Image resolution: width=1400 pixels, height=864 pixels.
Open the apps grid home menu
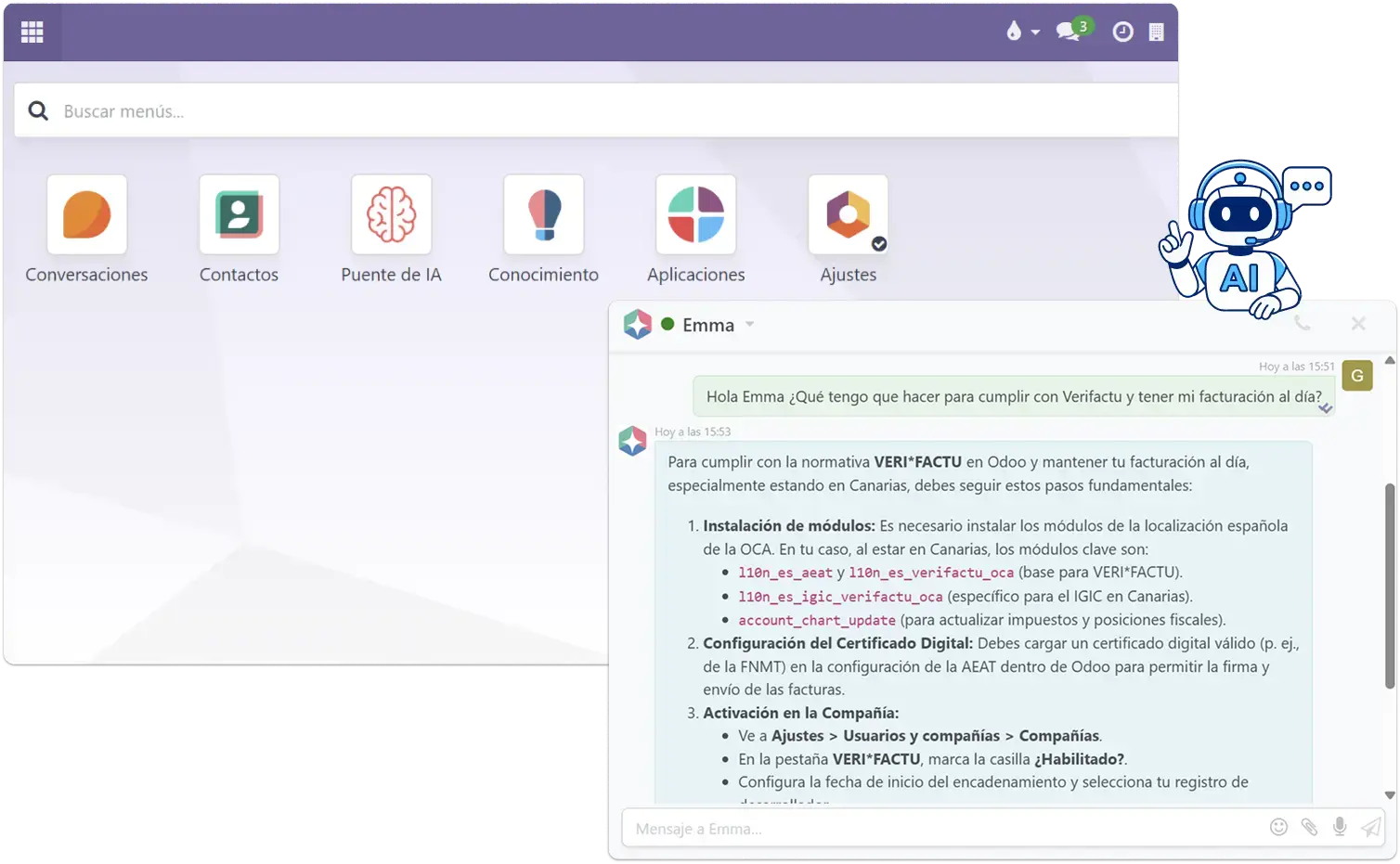point(32,32)
